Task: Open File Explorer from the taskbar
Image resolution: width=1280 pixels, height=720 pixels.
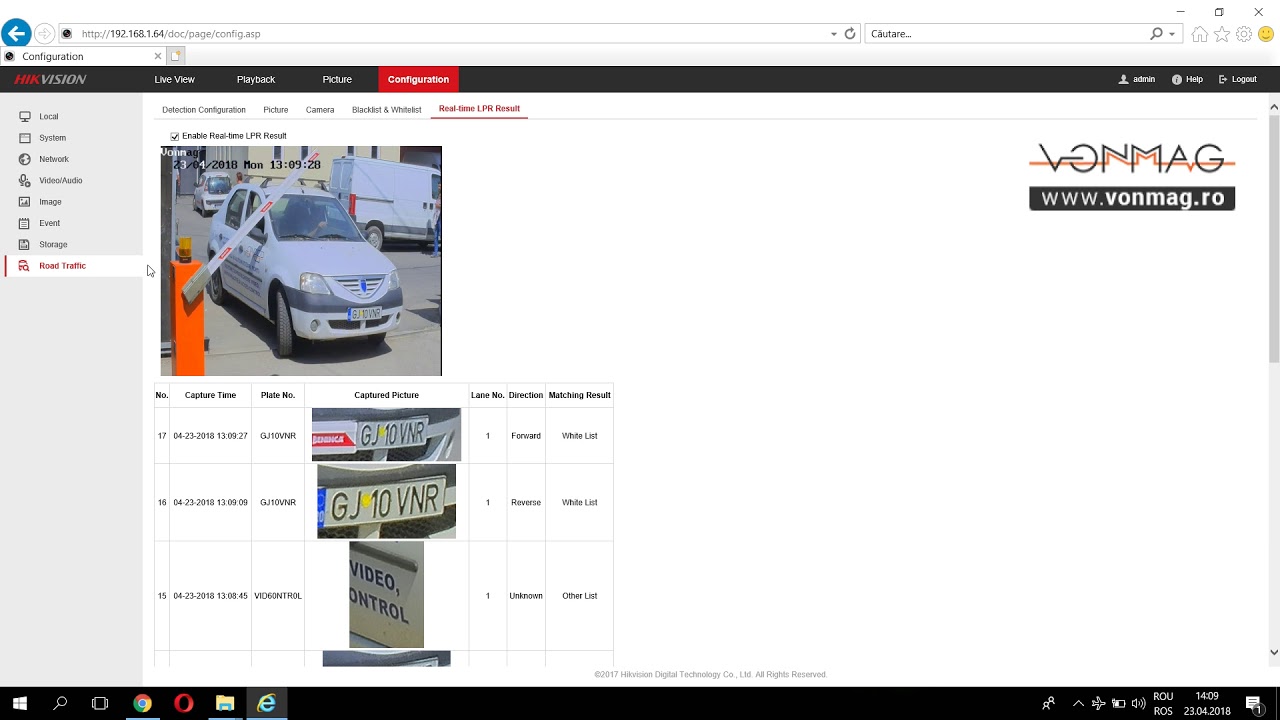Action: (225, 704)
